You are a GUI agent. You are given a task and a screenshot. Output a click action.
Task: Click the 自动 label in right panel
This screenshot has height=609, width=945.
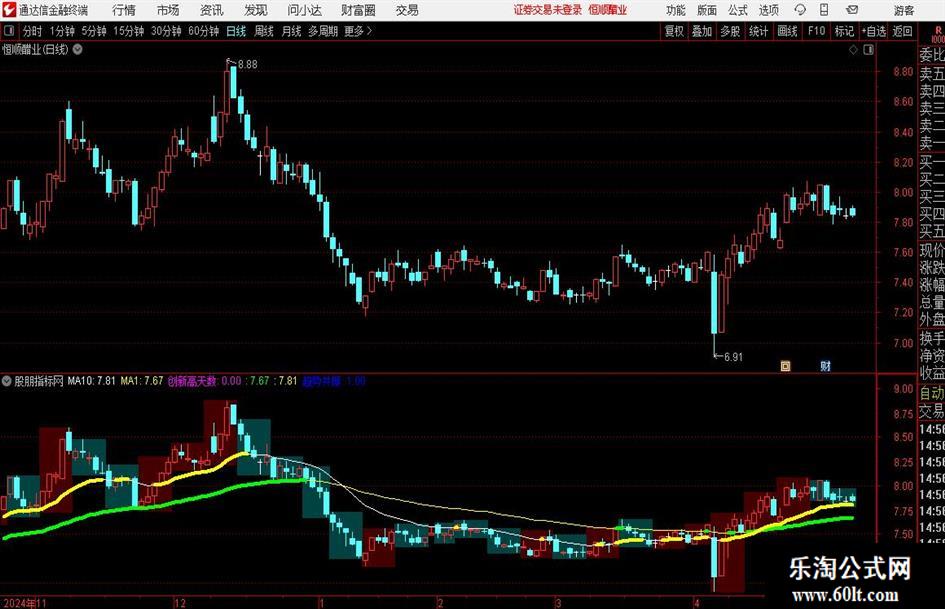coord(932,393)
